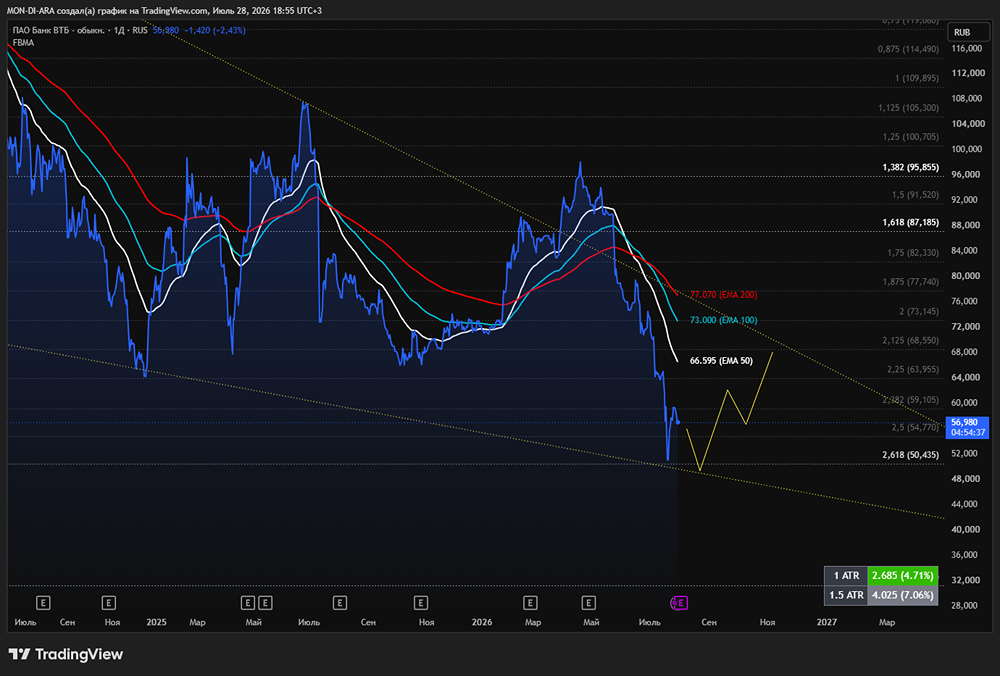Click the 2027 label on time axis
This screenshot has width=1000, height=676.
827,622
